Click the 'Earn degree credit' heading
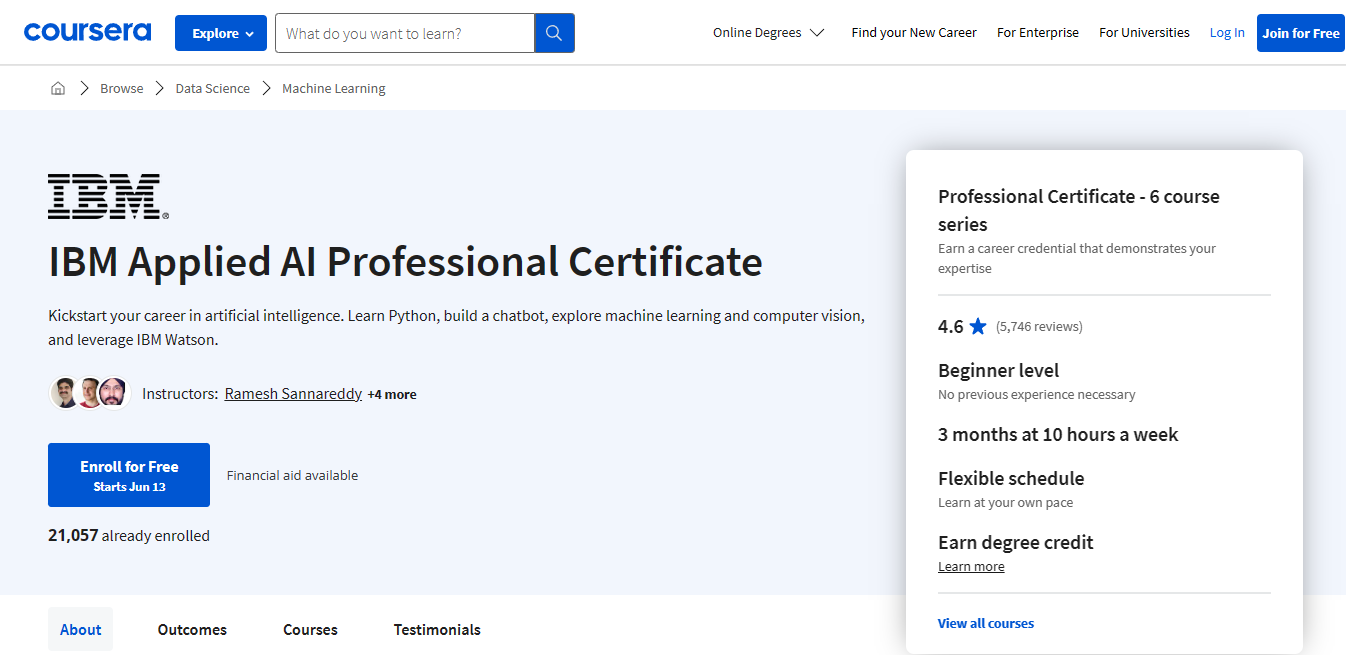This screenshot has height=655, width=1346. point(1016,542)
